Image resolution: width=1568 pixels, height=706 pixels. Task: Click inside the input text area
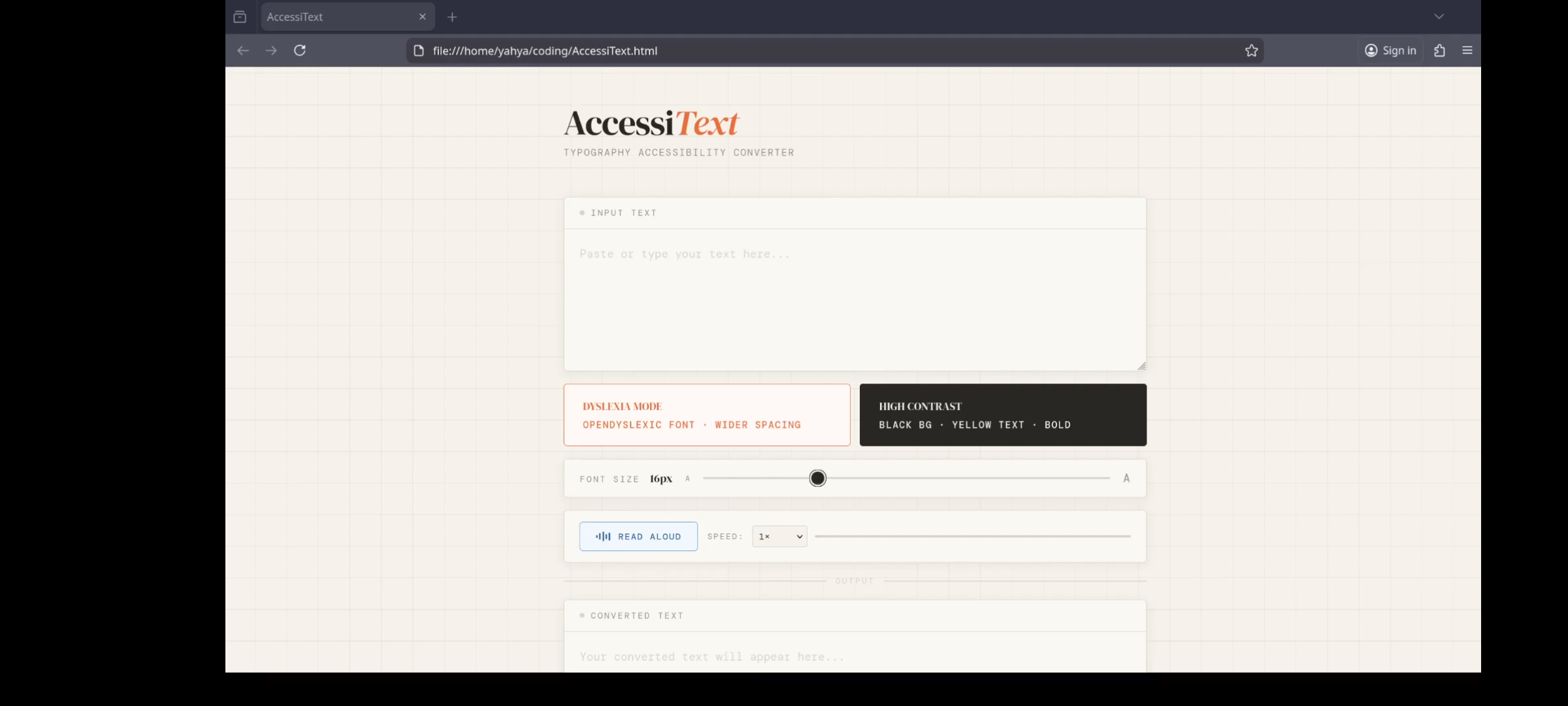pyautogui.click(x=855, y=299)
